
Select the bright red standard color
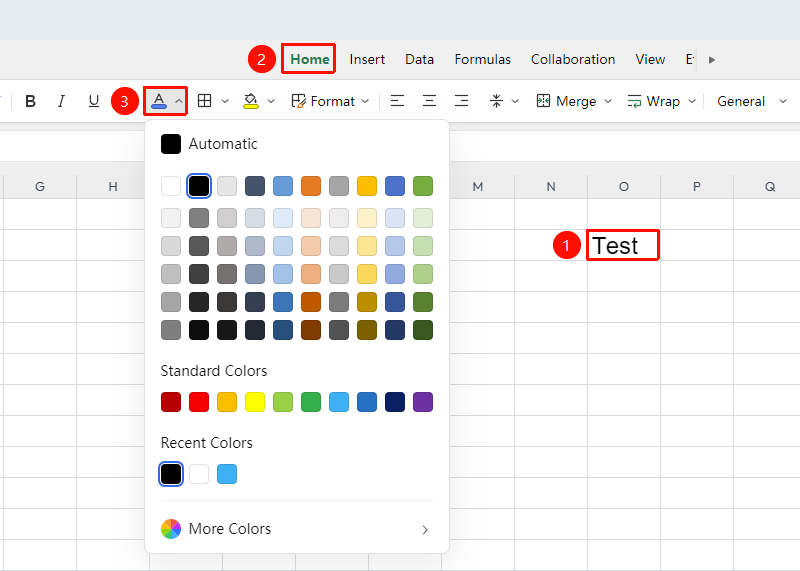tap(199, 402)
